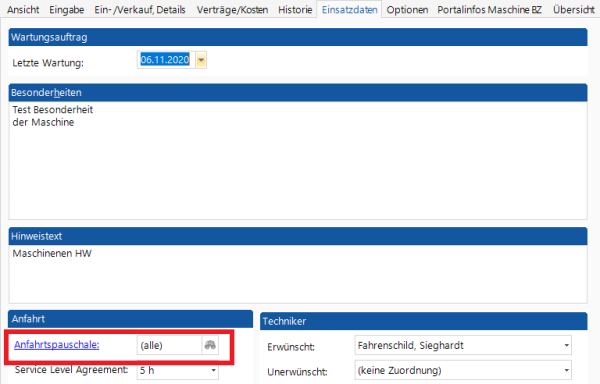Go to the Historie tab
This screenshot has height=384, width=600.
[295, 10]
